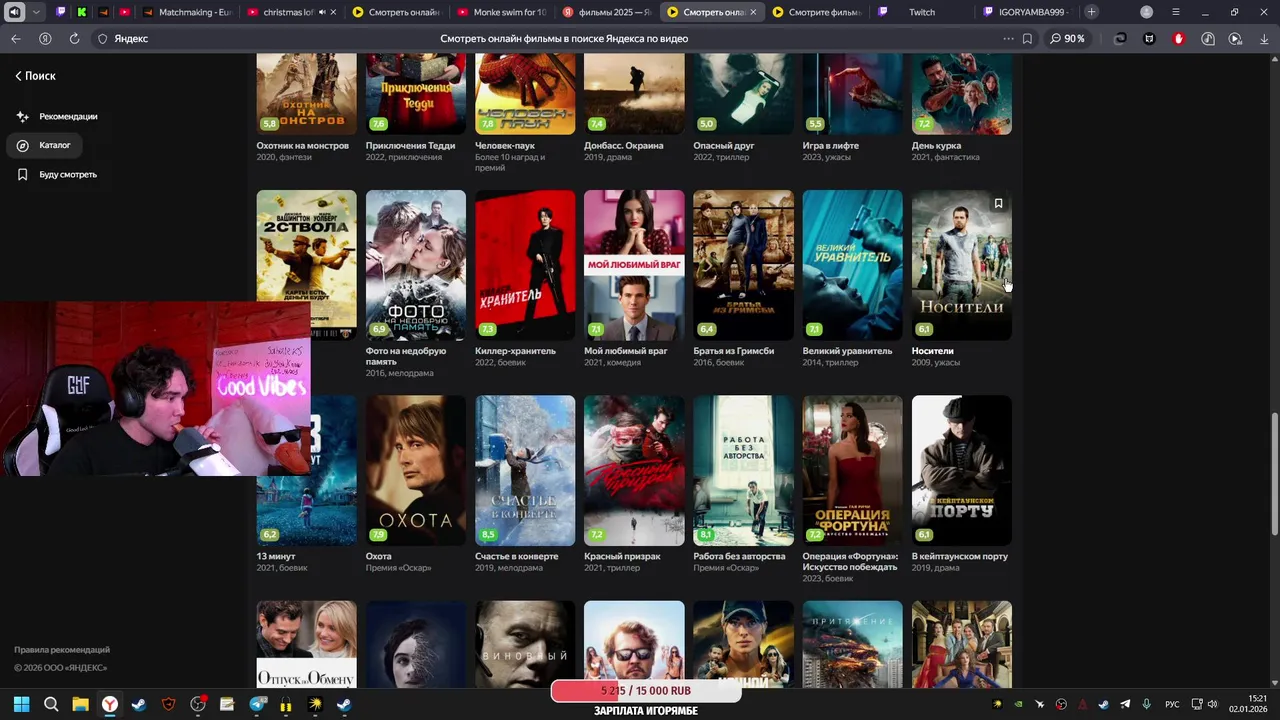Open Yandex Browser taskbar icon

pos(109,704)
